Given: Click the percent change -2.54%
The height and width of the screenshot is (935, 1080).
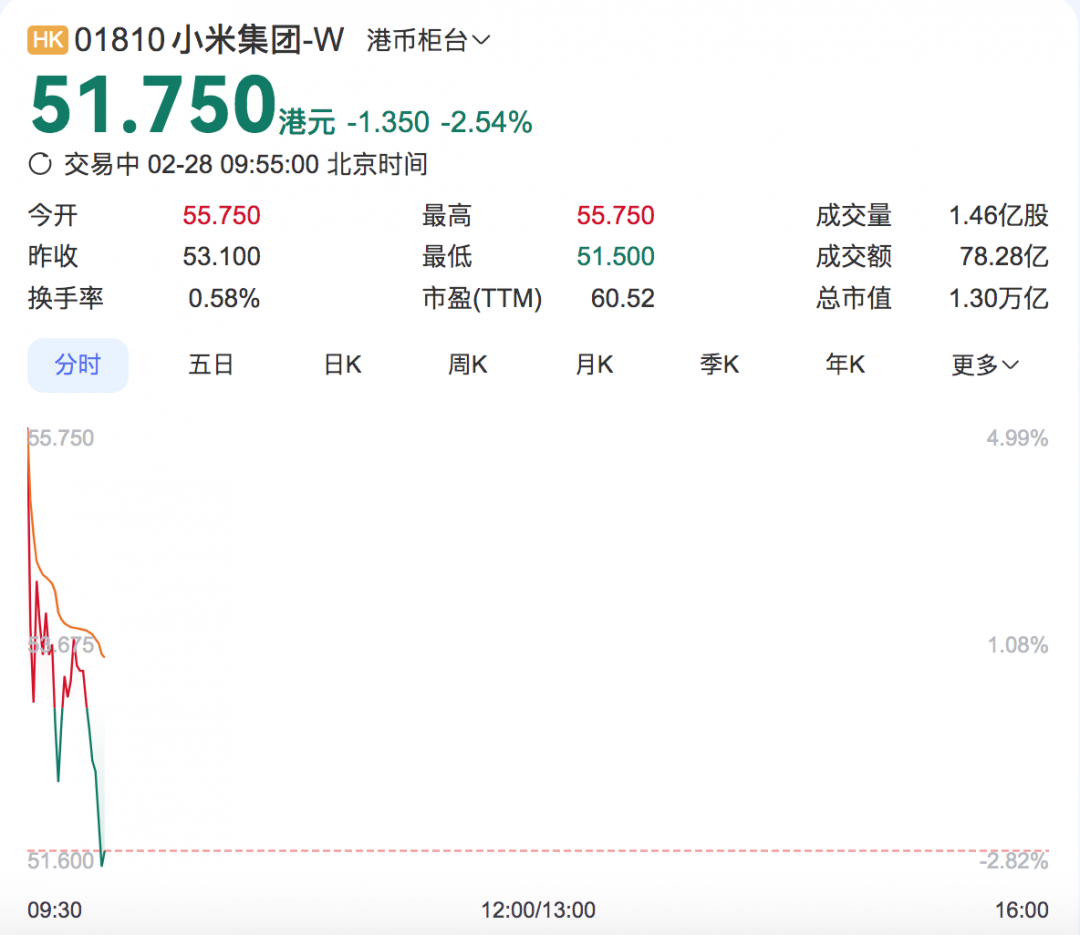Looking at the screenshot, I should 486,123.
